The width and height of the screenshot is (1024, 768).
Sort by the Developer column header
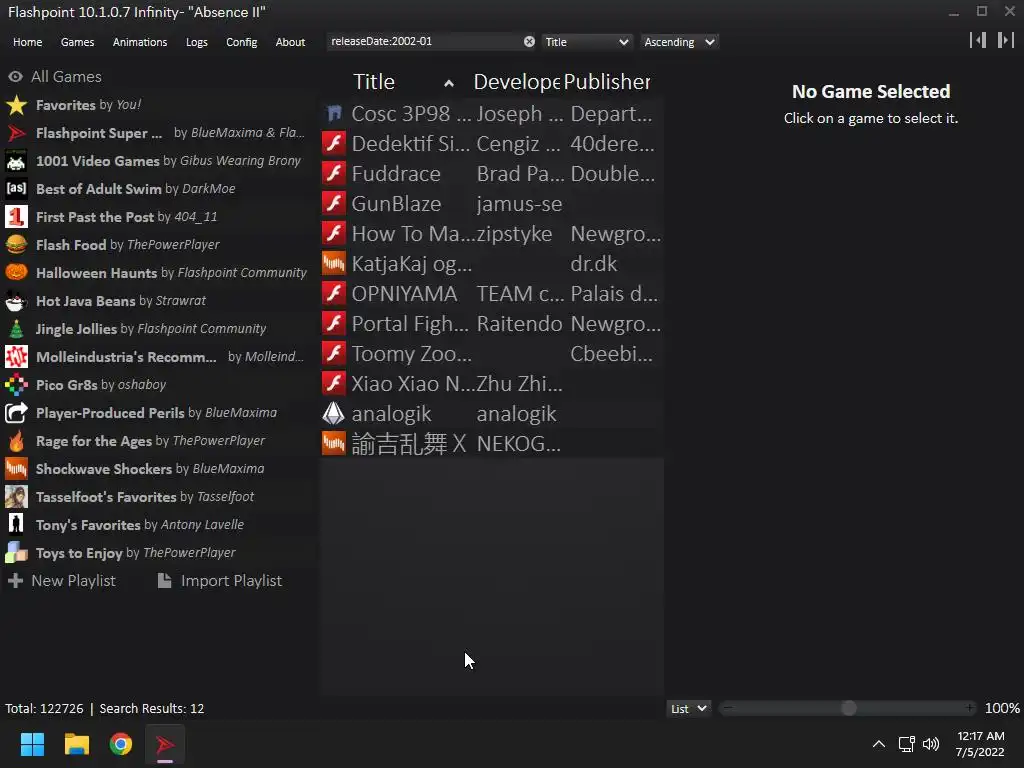pos(517,82)
